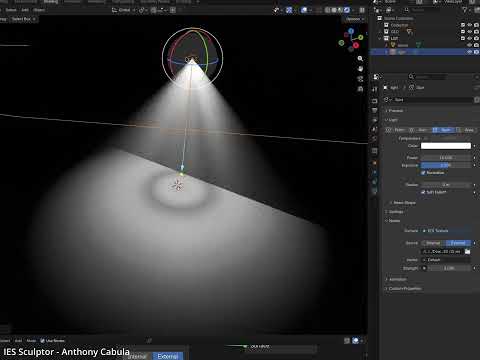Expand the Animation panel
The height and width of the screenshot is (360, 480).
[396, 279]
